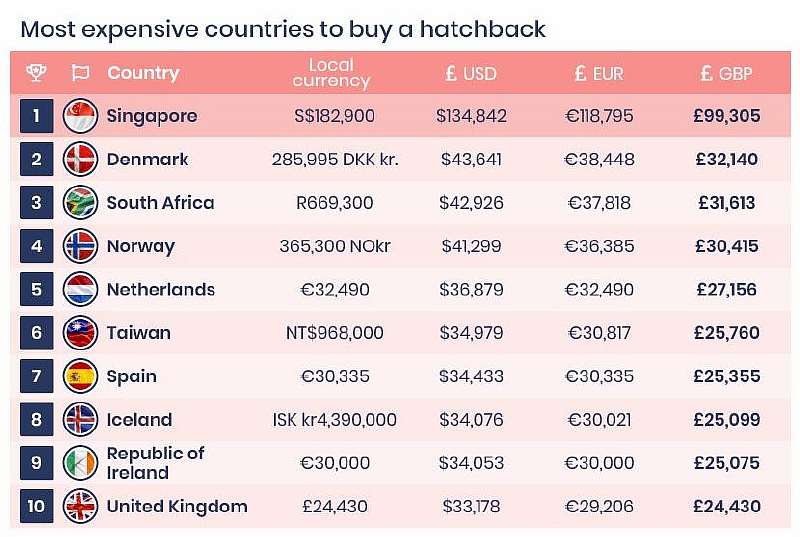Click the rank 10 number badge
800x537 pixels.
36,506
